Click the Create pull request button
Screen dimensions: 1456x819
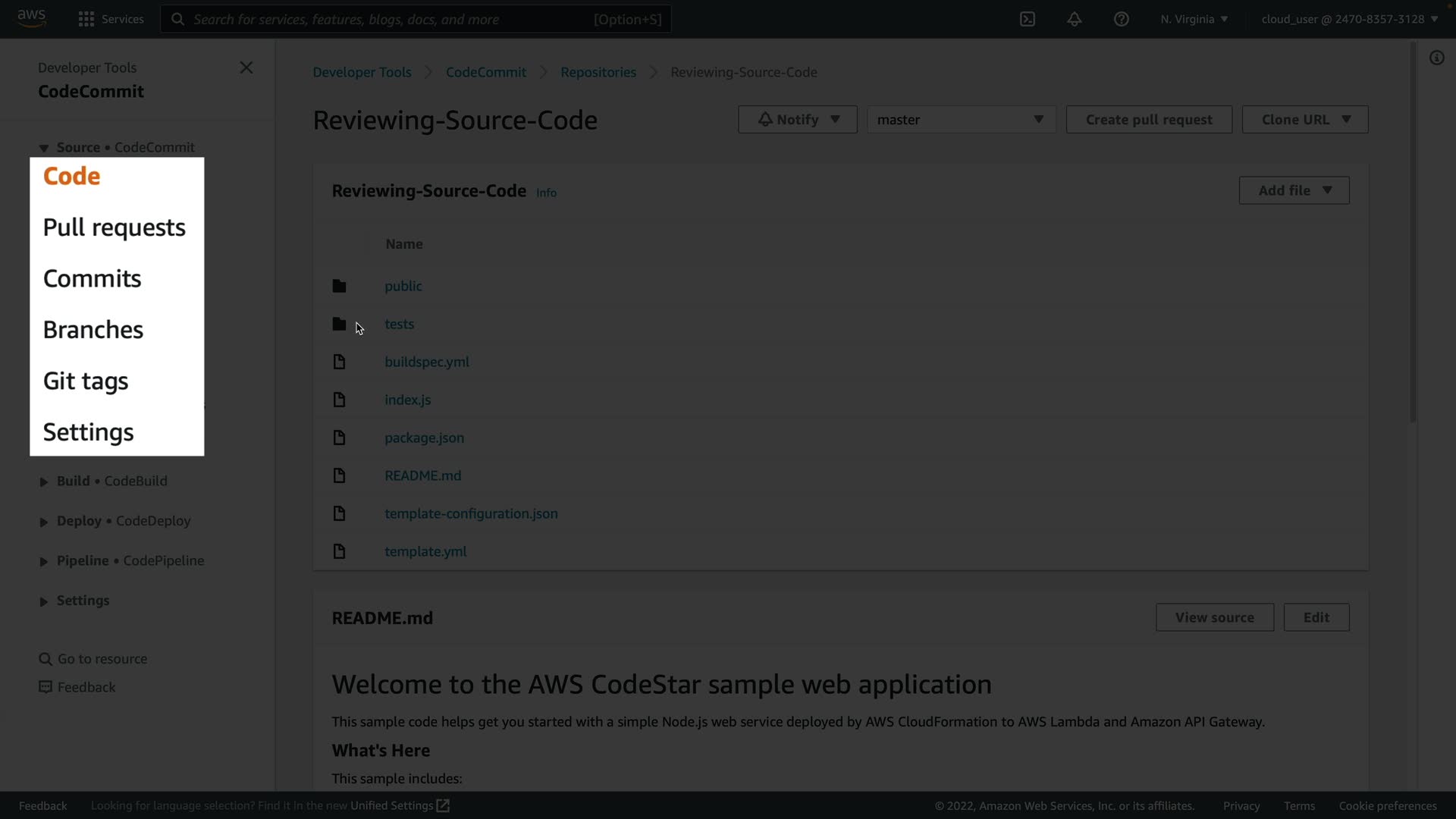pos(1149,120)
